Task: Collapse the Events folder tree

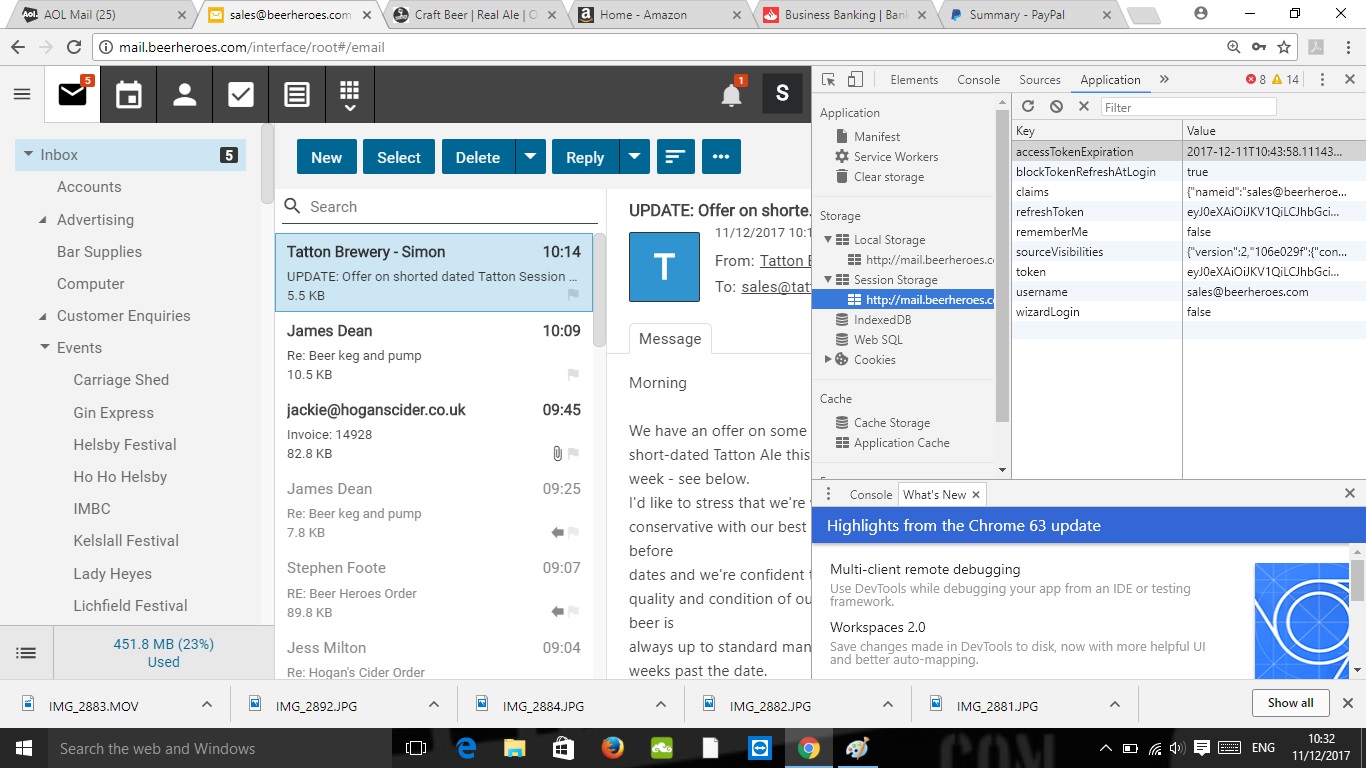Action: [x=45, y=348]
